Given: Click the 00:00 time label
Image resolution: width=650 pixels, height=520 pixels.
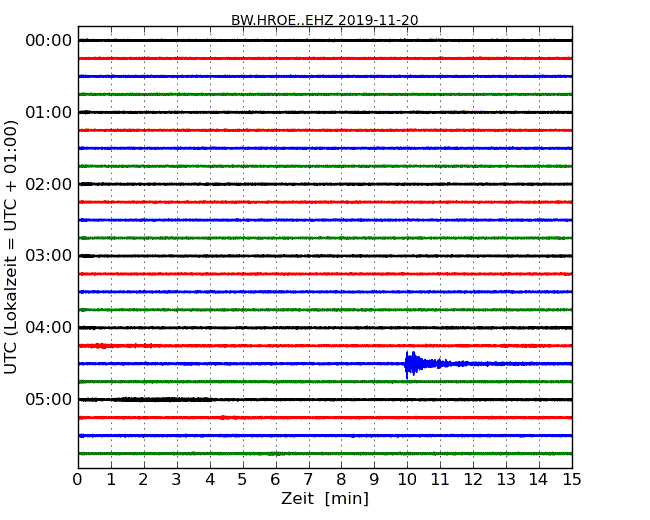Looking at the screenshot, I should 49,41.
